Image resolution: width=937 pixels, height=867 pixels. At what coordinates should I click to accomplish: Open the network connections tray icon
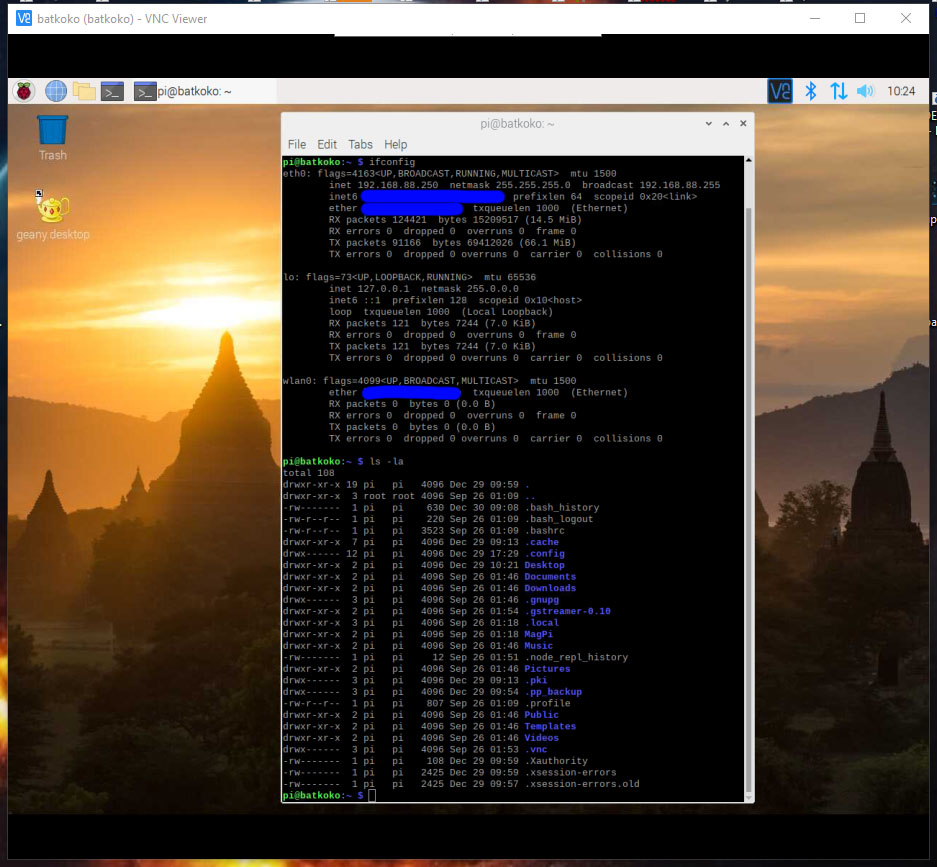pos(838,91)
